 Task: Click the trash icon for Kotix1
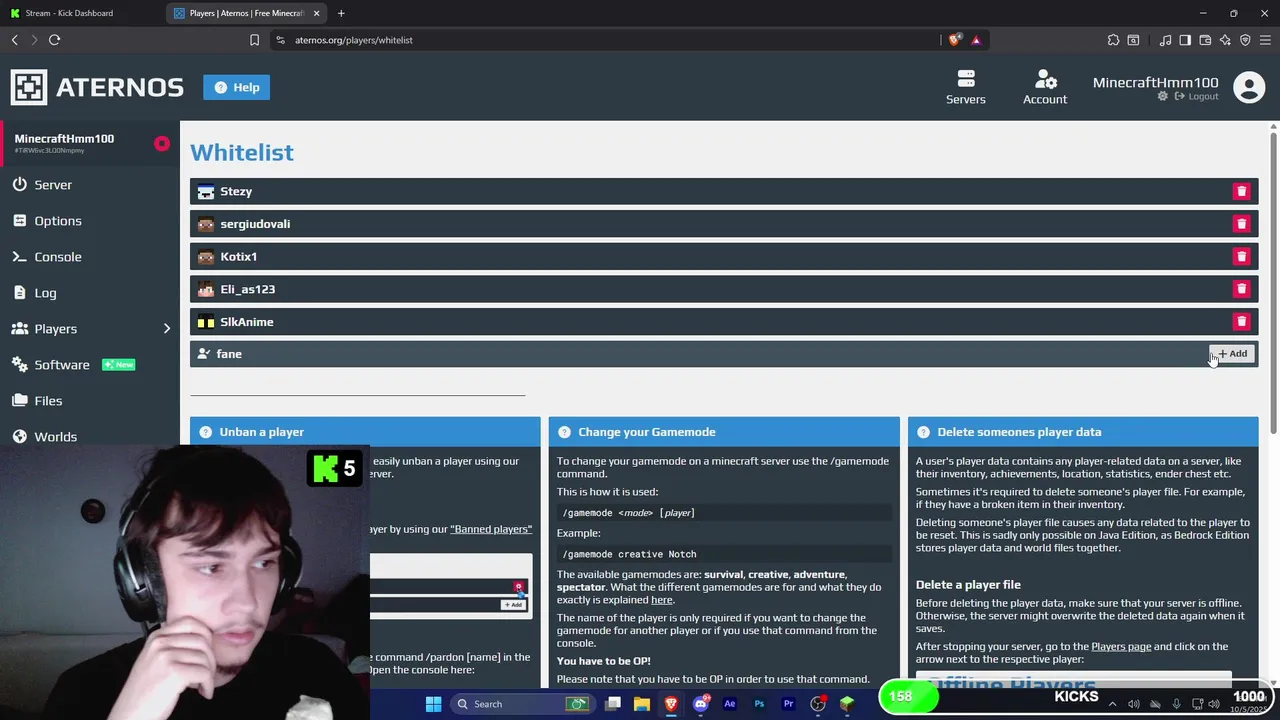click(1241, 257)
